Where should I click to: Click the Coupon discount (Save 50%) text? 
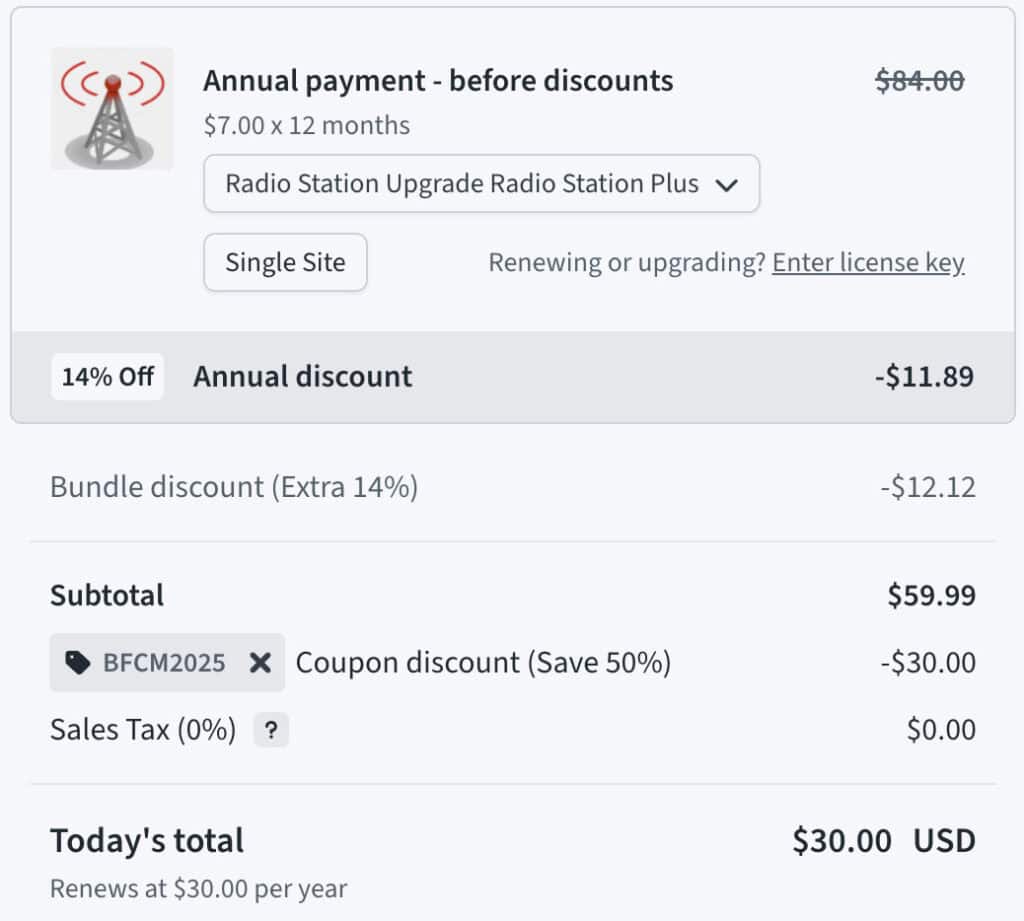[483, 663]
